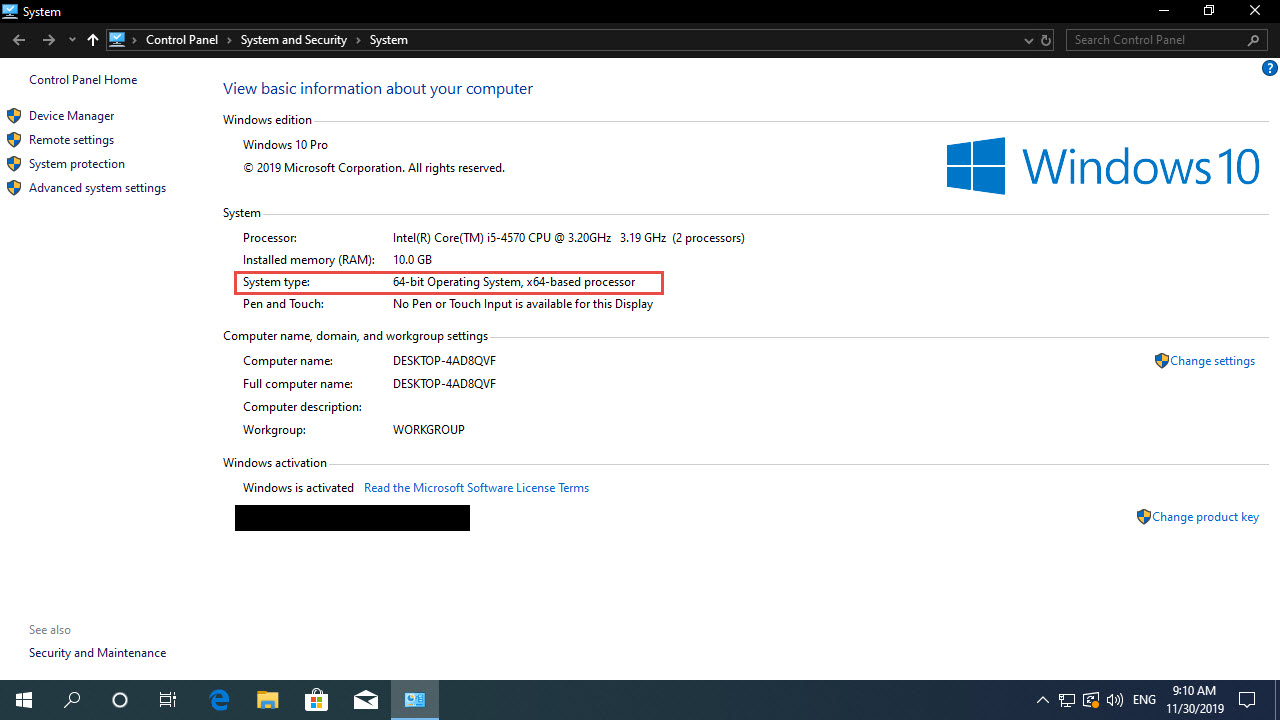1280x720 pixels.
Task: Click shield icon beside Advanced system settings
Action: pos(14,188)
